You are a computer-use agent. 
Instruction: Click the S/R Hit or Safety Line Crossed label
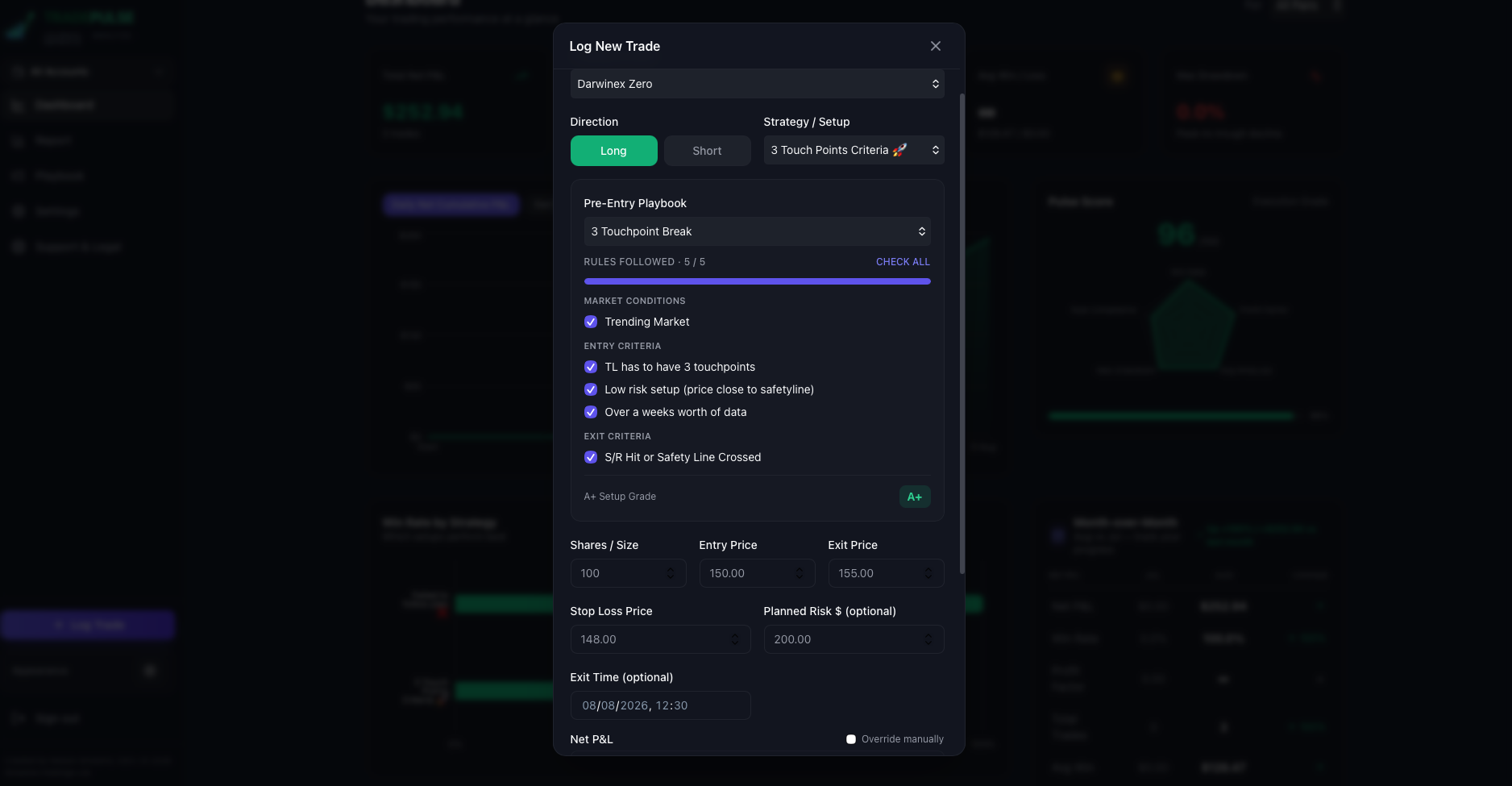pyautogui.click(x=683, y=457)
